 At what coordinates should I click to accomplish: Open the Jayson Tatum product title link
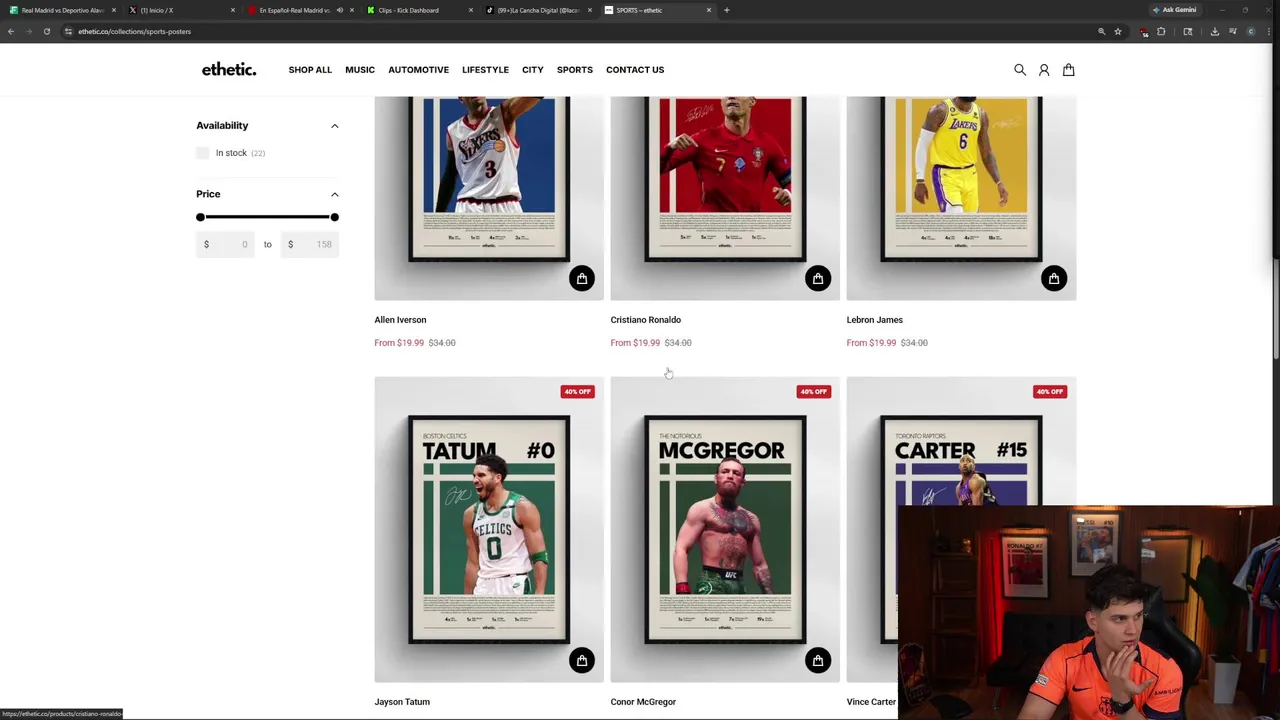pyautogui.click(x=402, y=702)
